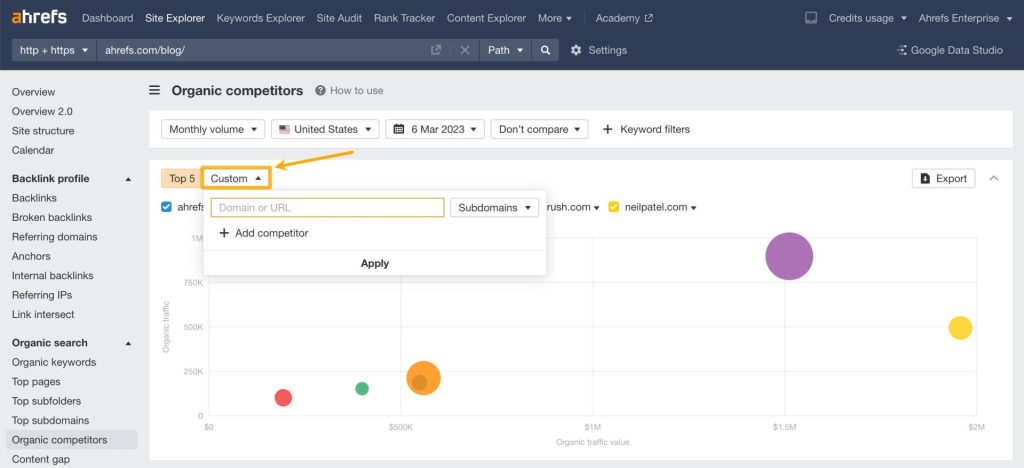Go to Site Explorer
Image resolution: width=1024 pixels, height=468 pixels.
[x=175, y=18]
